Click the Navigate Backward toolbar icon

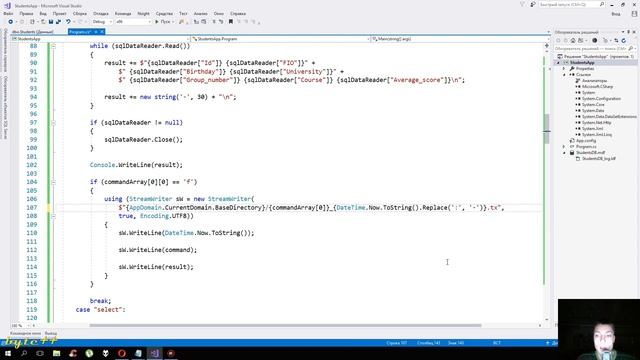pyautogui.click(x=10, y=22)
